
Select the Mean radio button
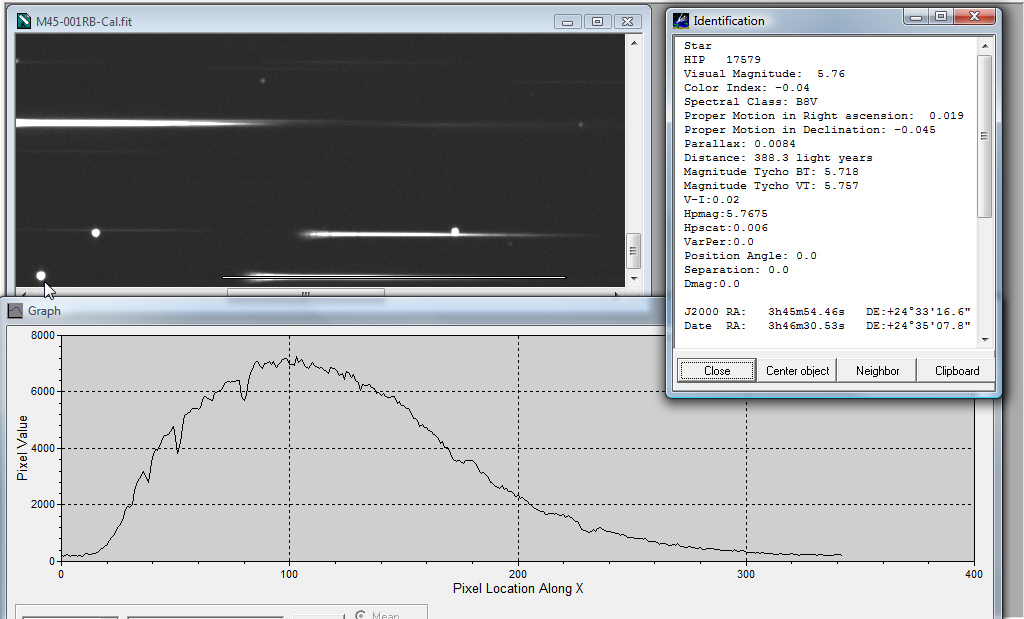pos(361,615)
